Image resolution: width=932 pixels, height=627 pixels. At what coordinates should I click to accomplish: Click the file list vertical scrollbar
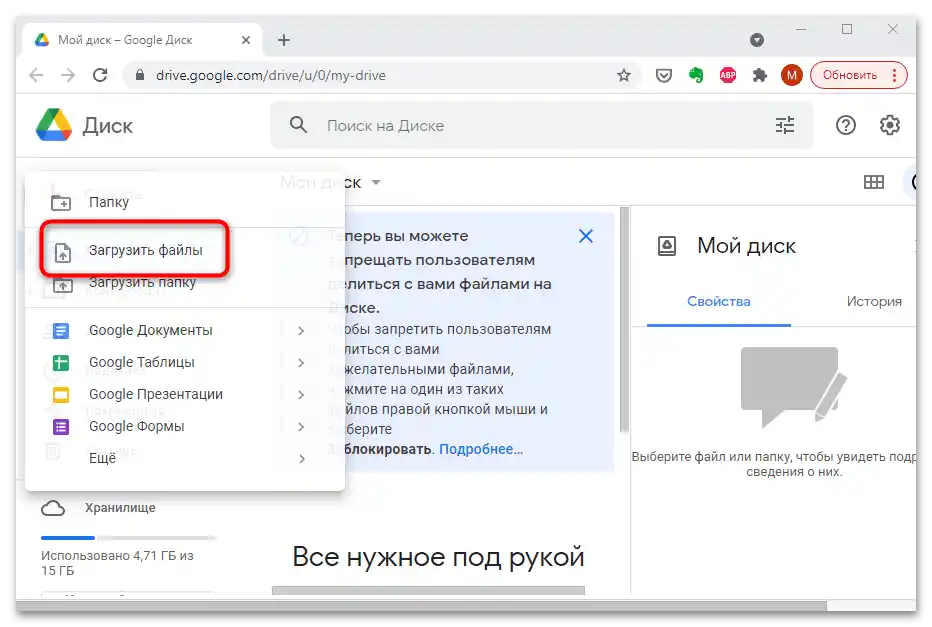624,320
